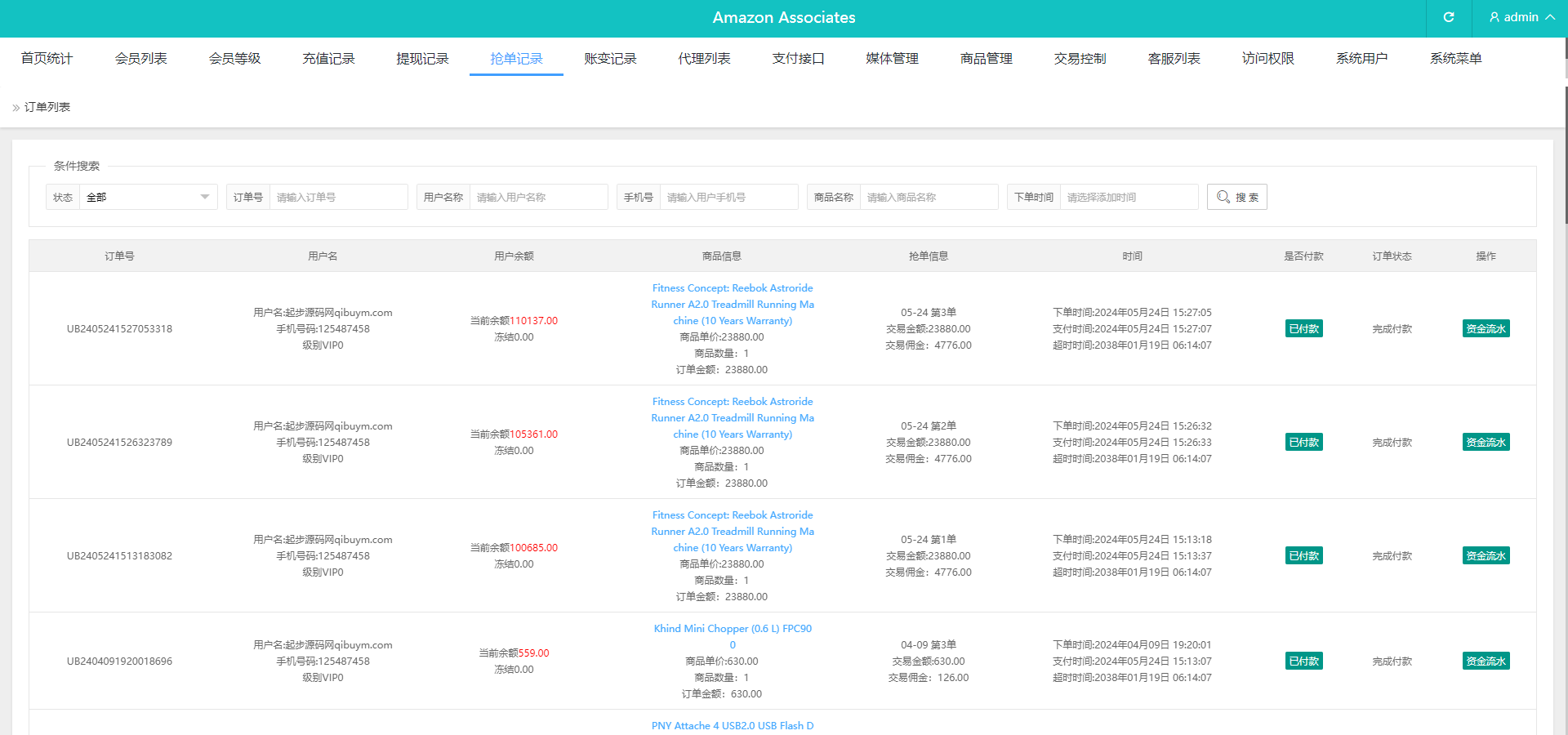Switch to the 会员列表 tab

pos(140,59)
